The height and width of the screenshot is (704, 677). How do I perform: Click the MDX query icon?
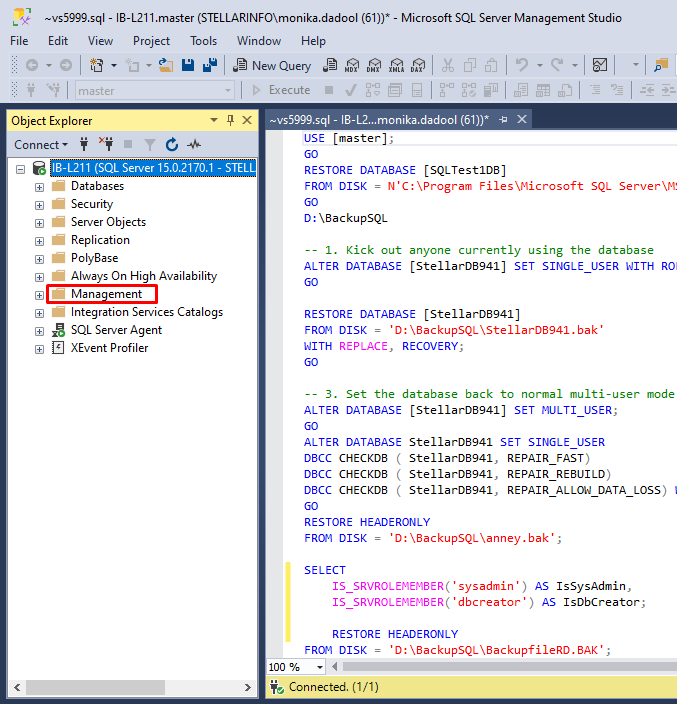point(352,66)
